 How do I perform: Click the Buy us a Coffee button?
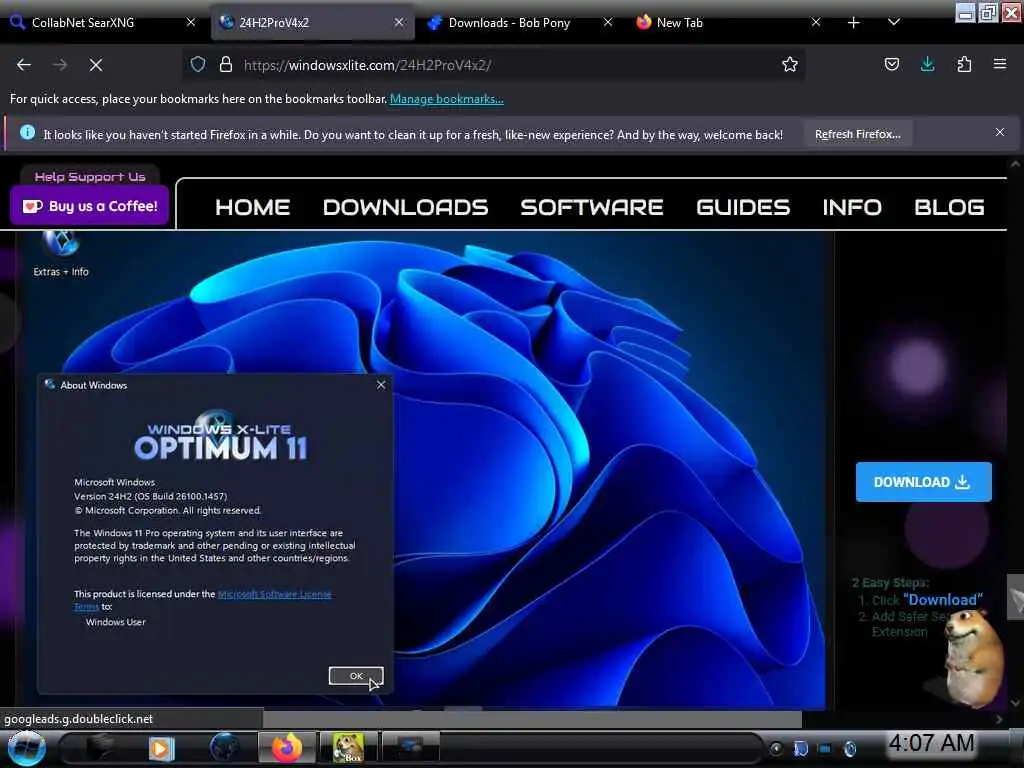[89, 206]
